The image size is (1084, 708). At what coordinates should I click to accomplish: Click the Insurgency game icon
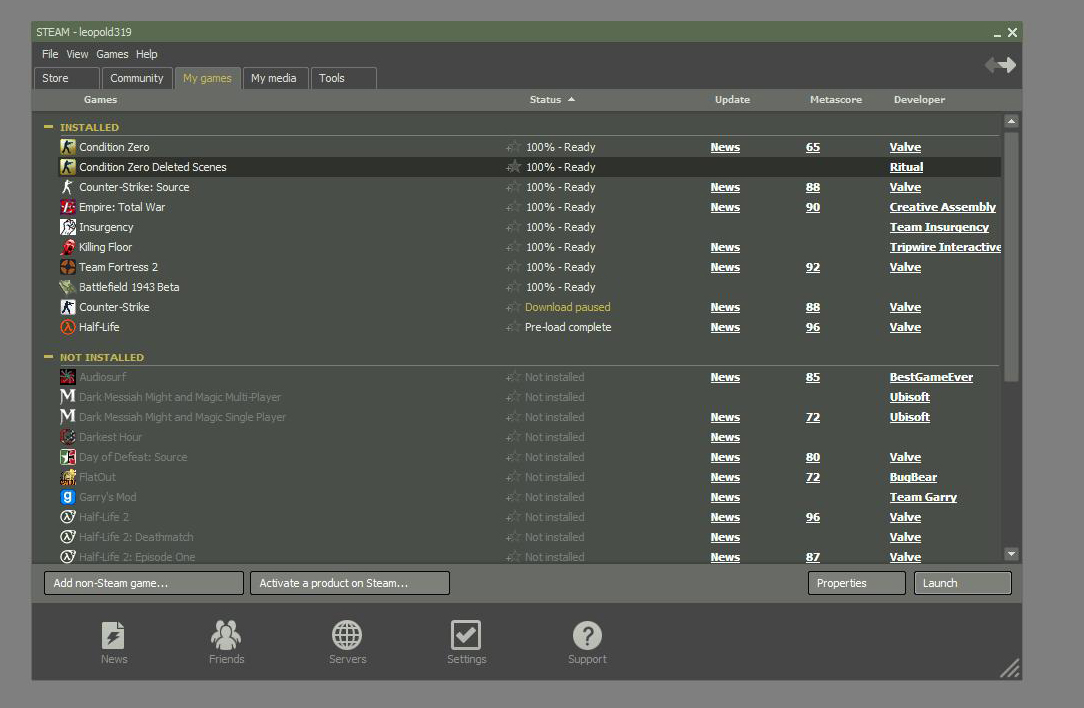(x=68, y=227)
